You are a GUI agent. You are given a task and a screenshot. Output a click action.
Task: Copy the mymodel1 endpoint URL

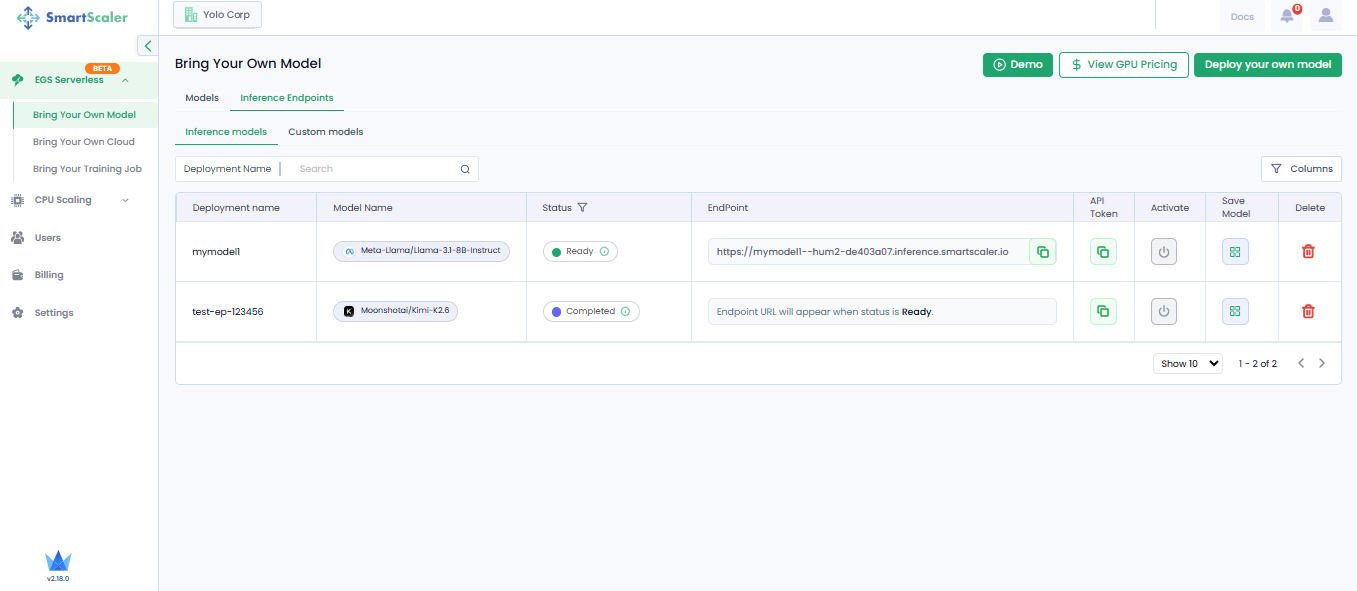[x=1043, y=252]
